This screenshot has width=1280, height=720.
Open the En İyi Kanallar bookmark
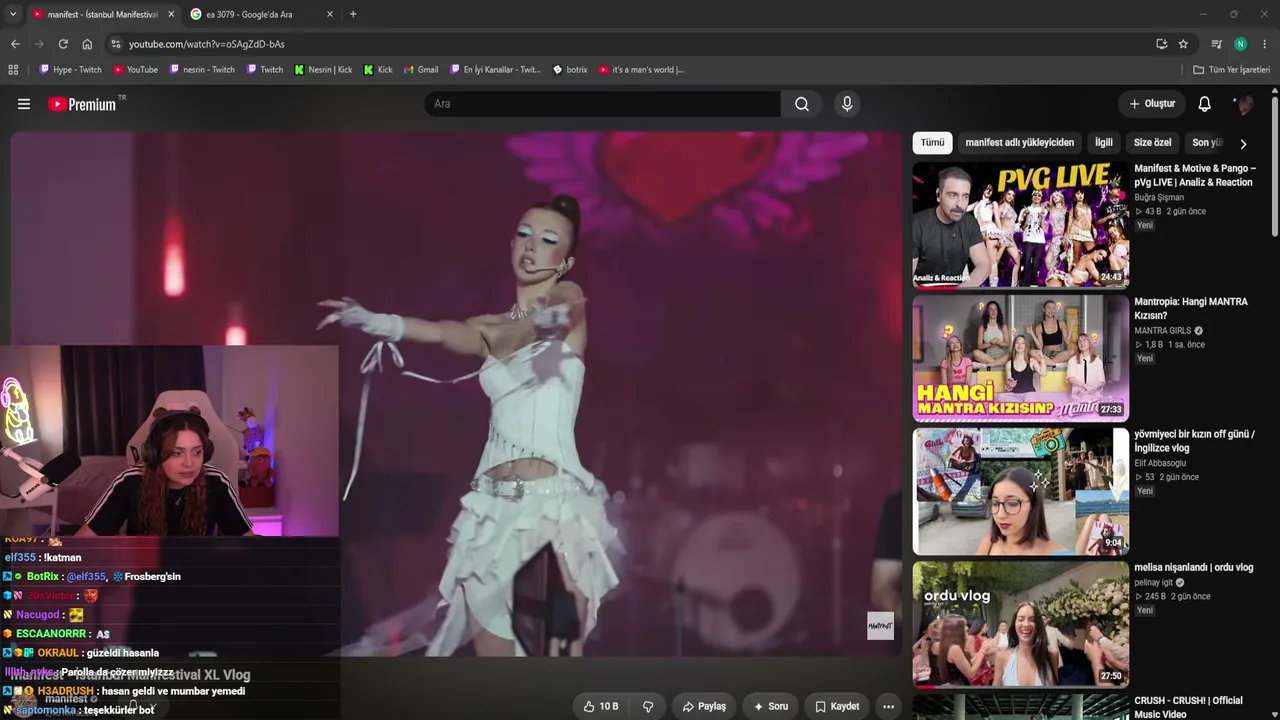495,70
